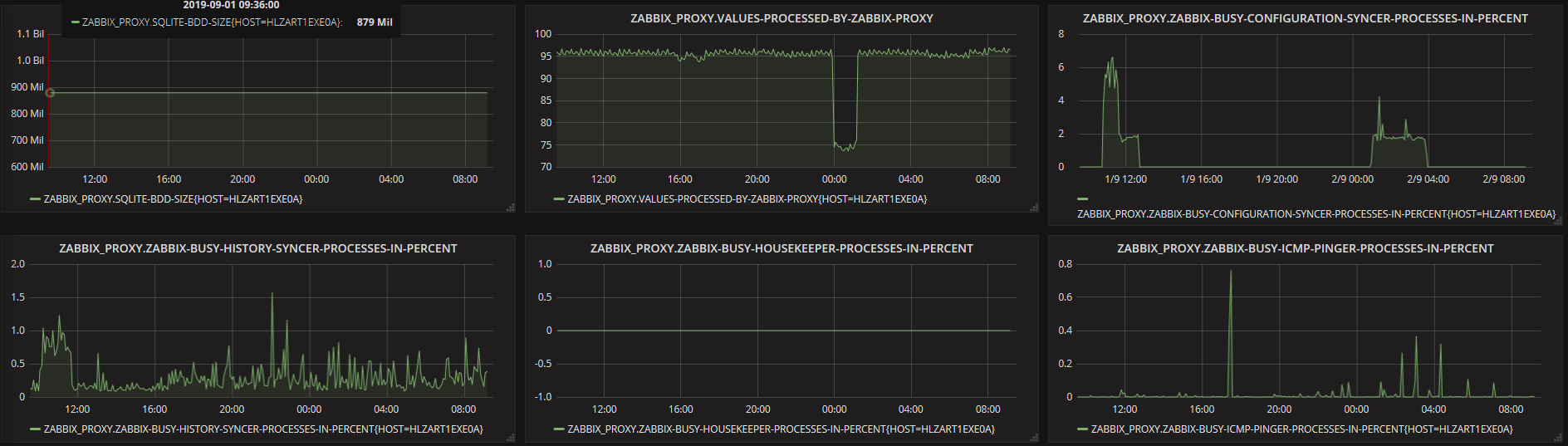Click the 600 Mil y-axis label

click(x=27, y=167)
